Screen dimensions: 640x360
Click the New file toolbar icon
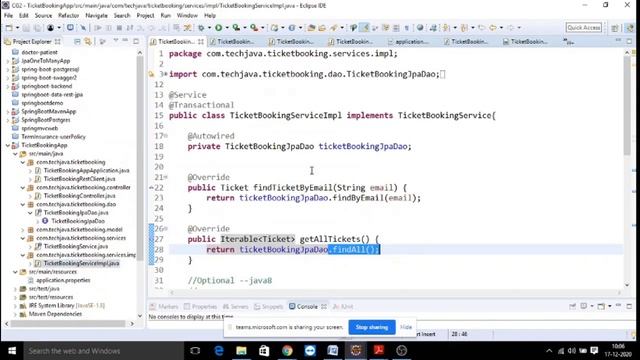9,28
